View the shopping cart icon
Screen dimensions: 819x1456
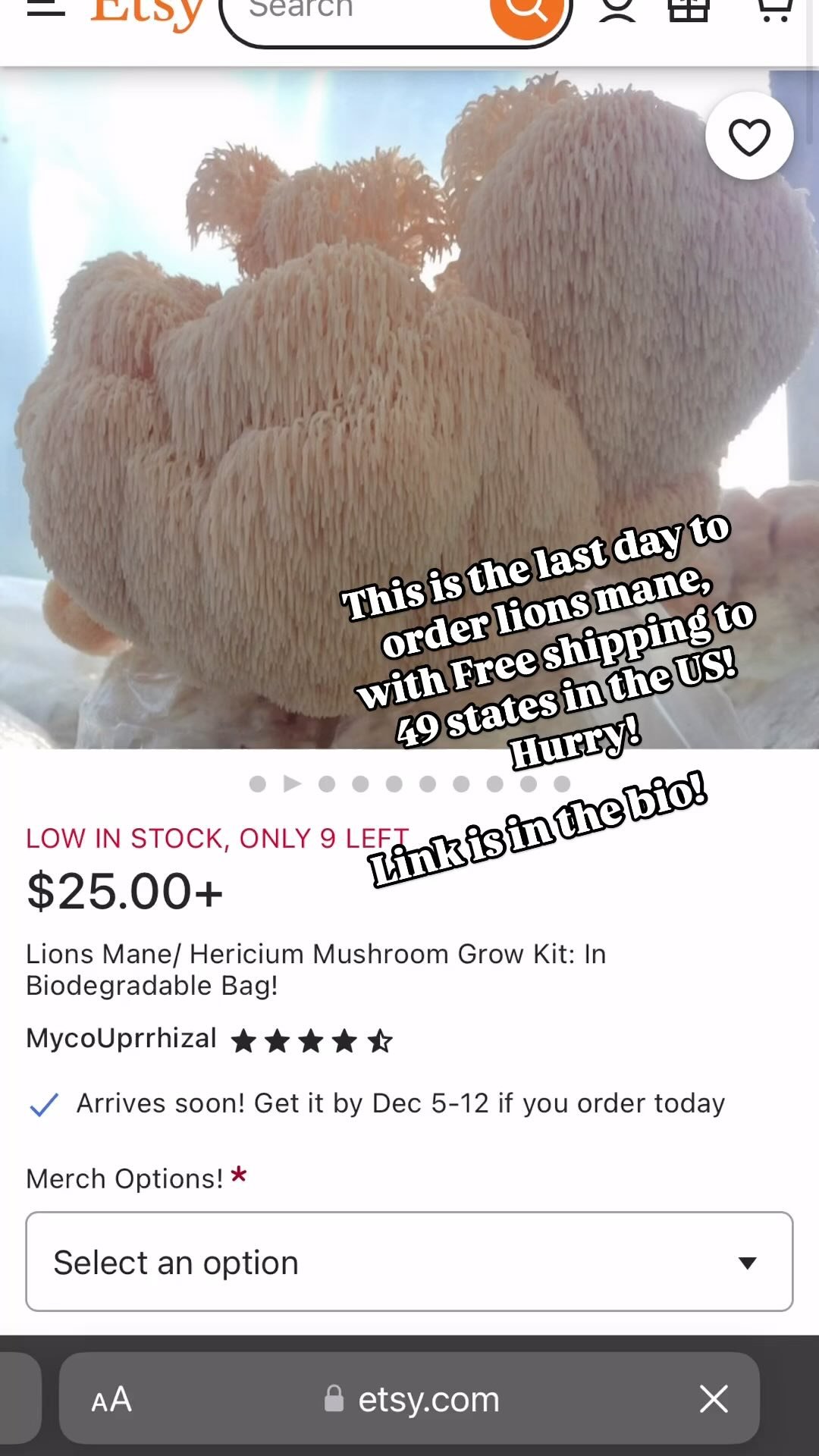click(774, 9)
